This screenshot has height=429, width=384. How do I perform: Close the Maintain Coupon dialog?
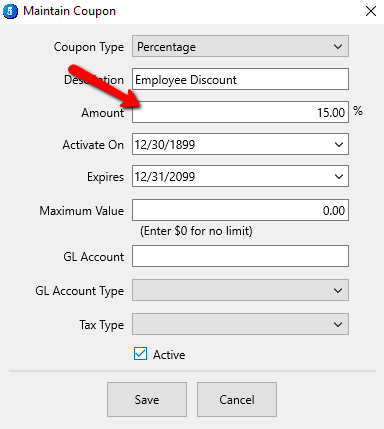click(371, 11)
